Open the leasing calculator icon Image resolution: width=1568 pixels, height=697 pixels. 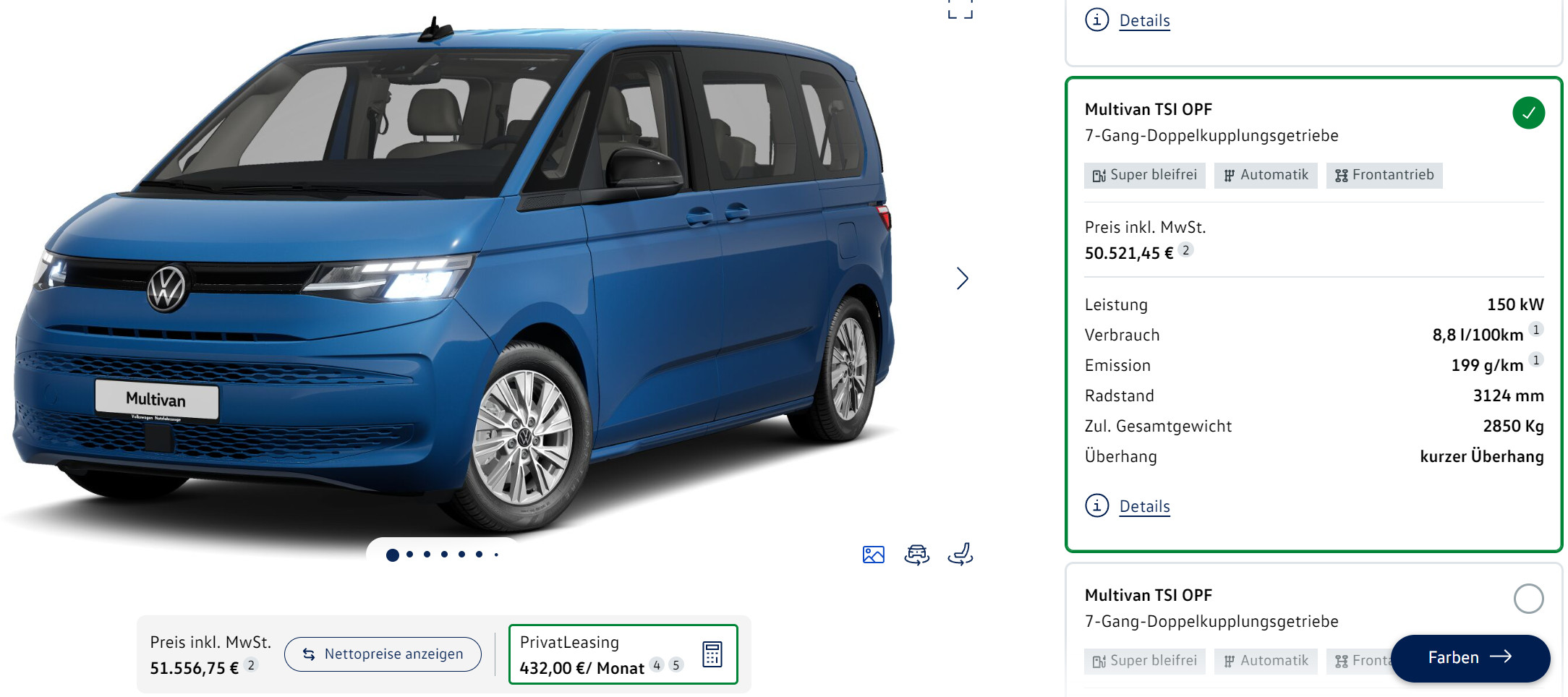(712, 654)
